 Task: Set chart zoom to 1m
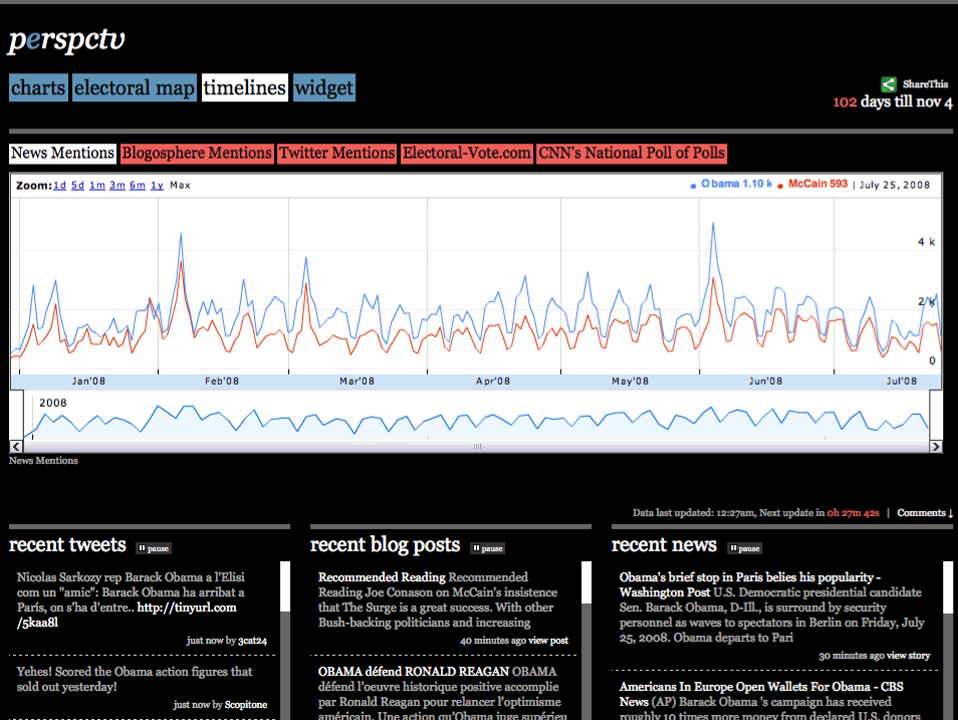[x=97, y=185]
